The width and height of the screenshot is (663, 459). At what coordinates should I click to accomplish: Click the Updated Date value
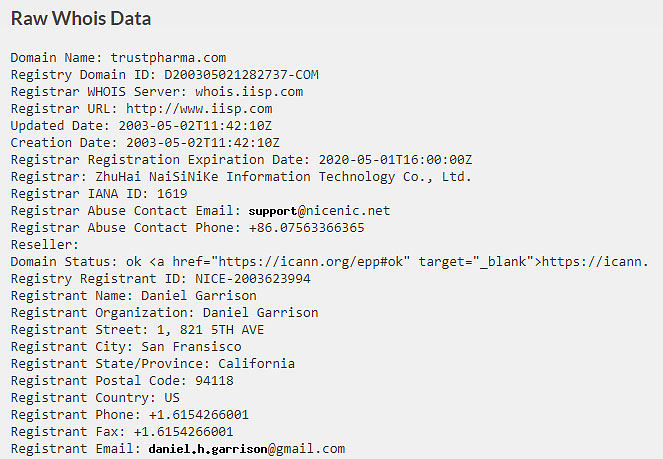pyautogui.click(x=195, y=126)
